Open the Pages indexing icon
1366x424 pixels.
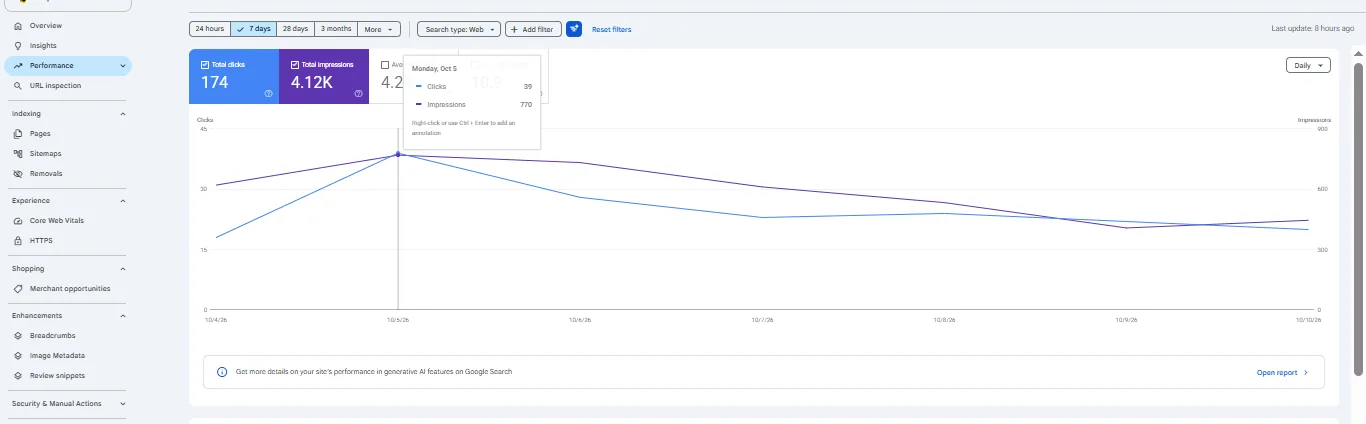19,133
